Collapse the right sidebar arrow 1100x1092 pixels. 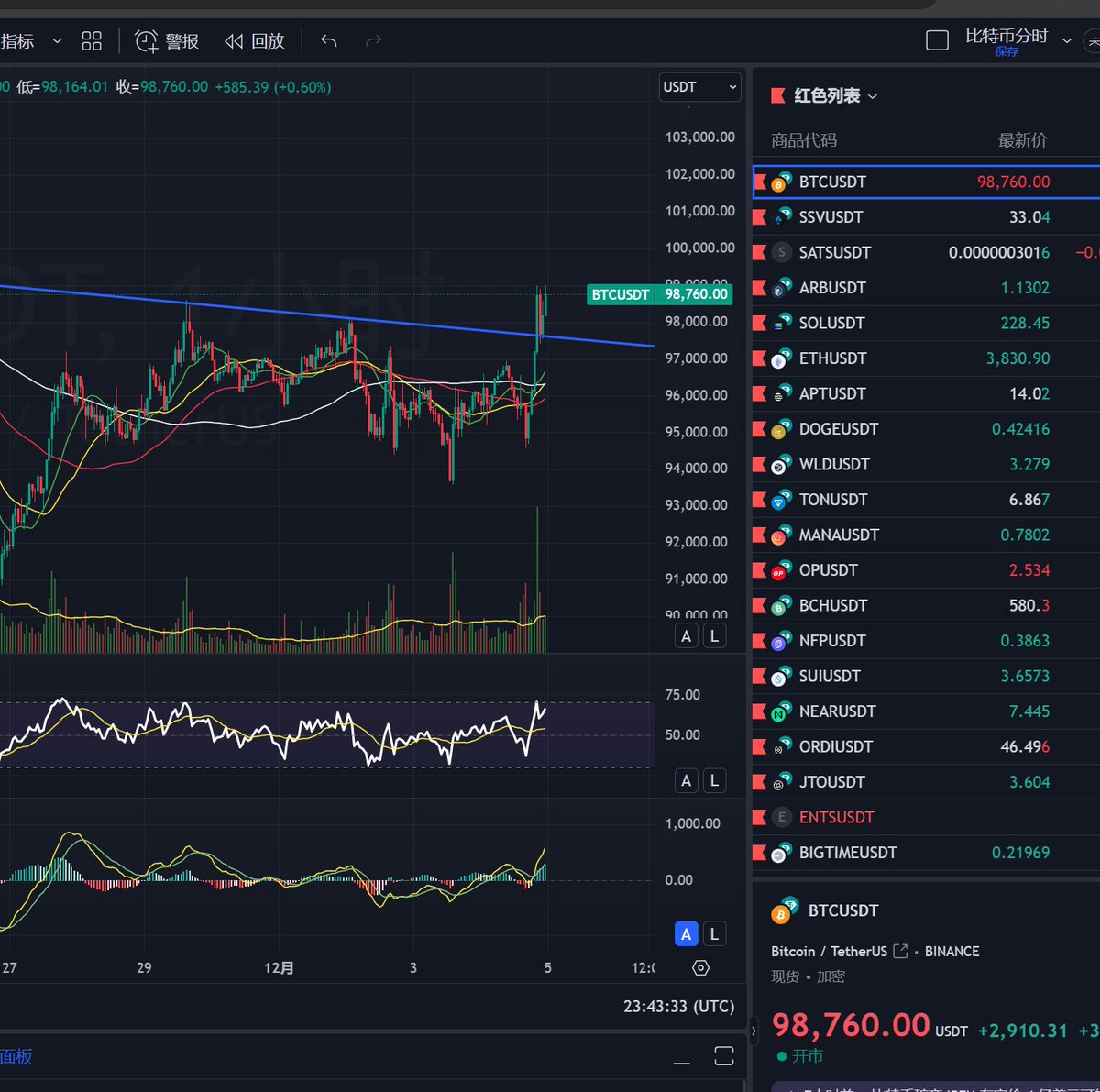[753, 1031]
